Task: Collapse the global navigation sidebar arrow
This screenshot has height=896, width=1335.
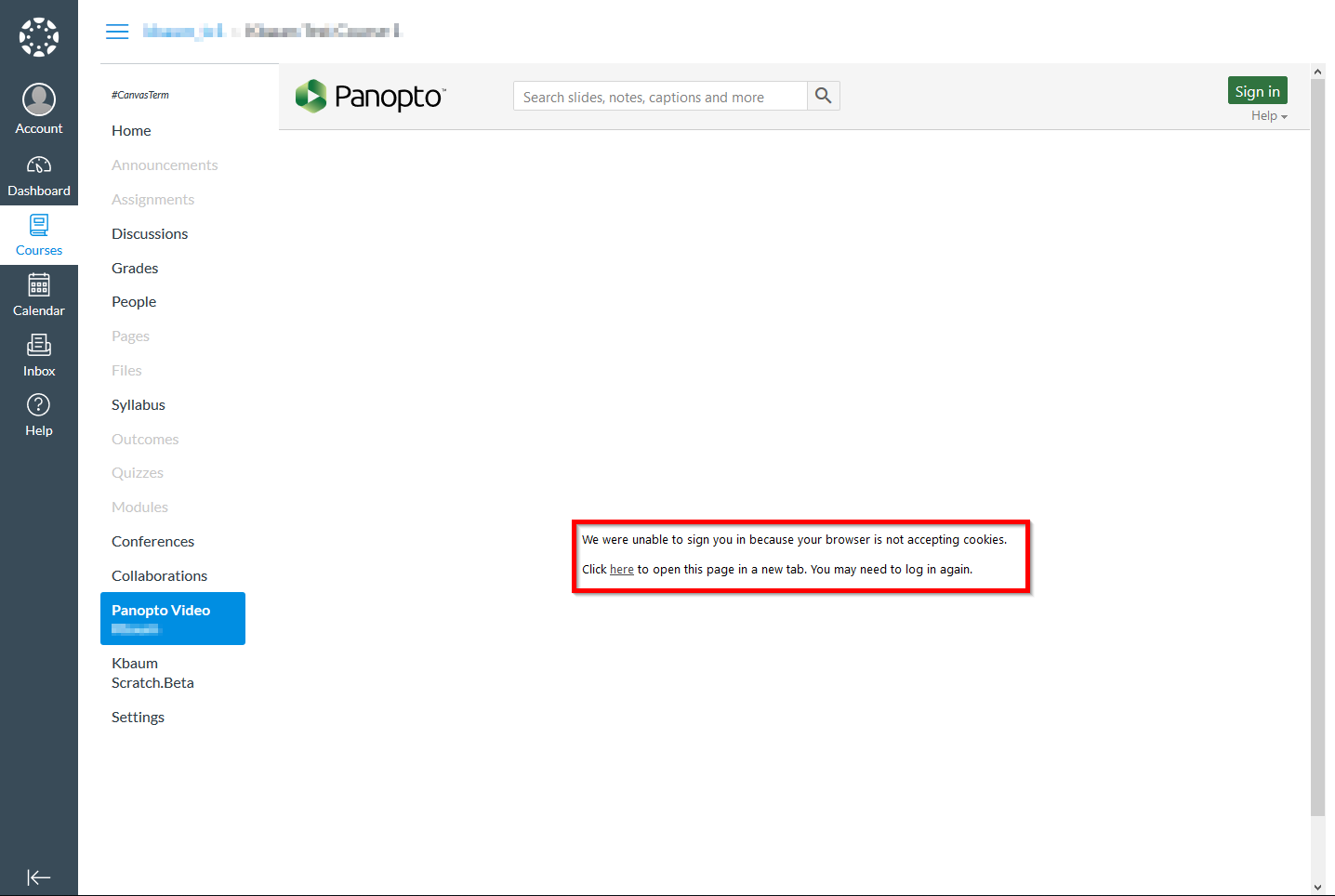Action: click(x=39, y=877)
